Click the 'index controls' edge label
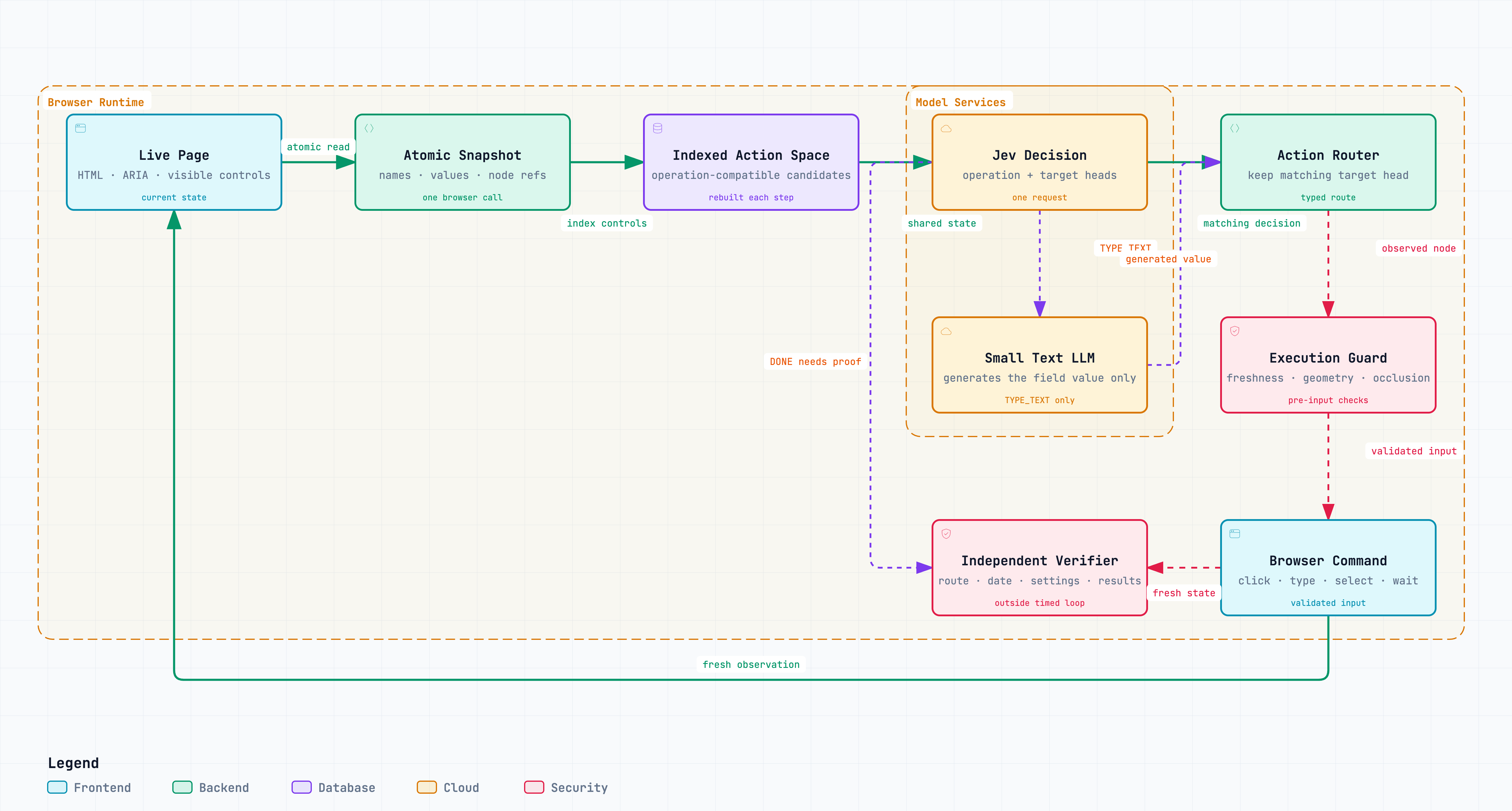The width and height of the screenshot is (1512, 811). [606, 223]
